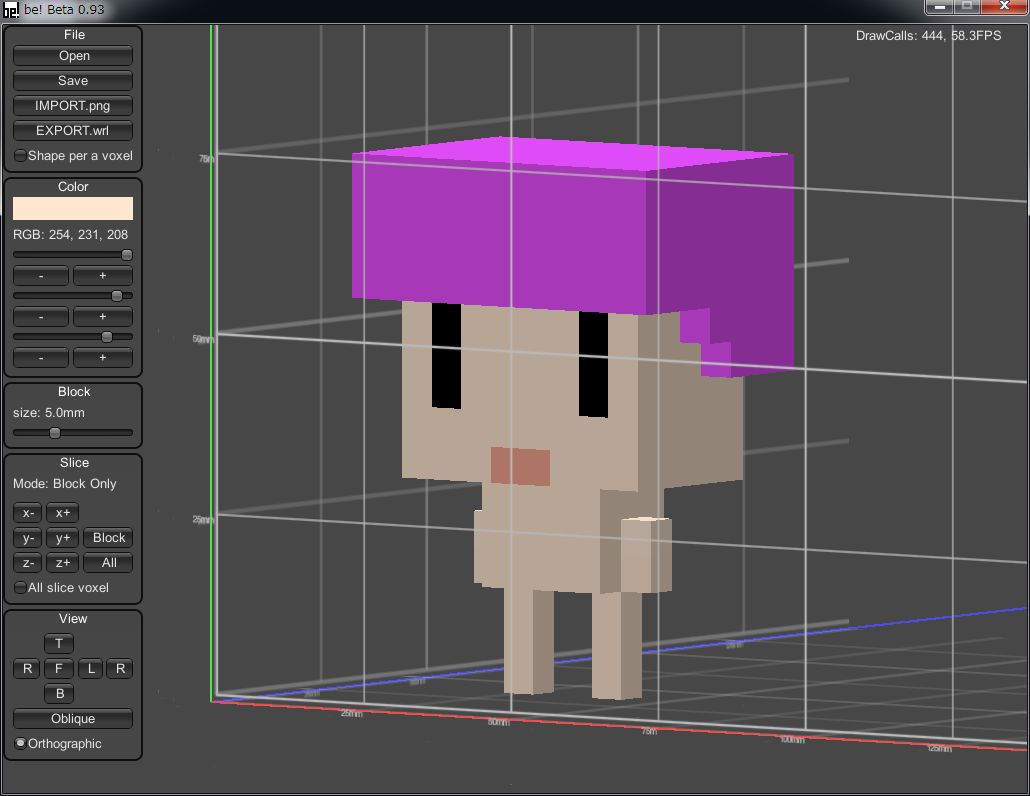The height and width of the screenshot is (796, 1030).
Task: Save the current voxel model
Action: point(73,81)
